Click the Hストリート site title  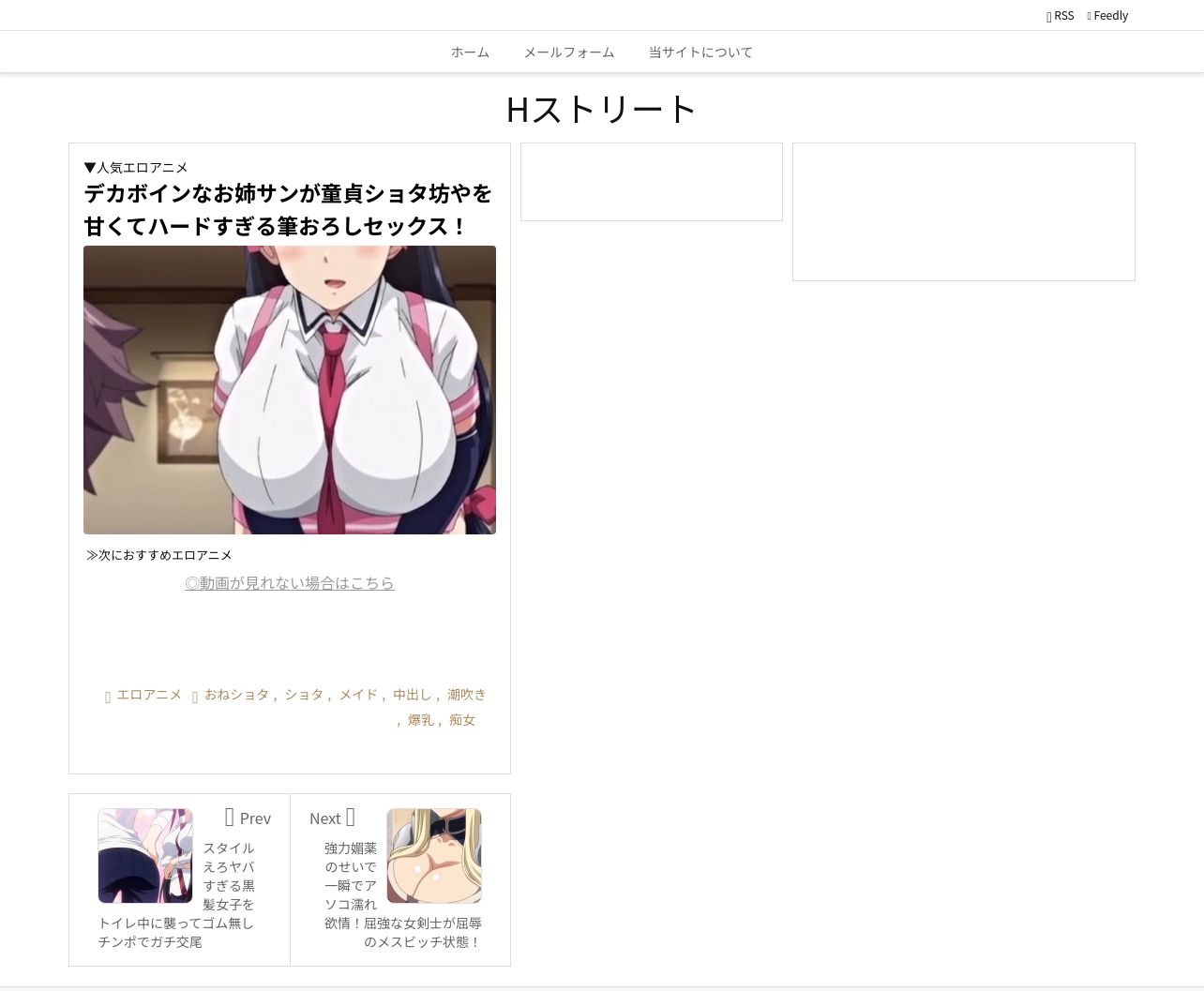tap(601, 110)
